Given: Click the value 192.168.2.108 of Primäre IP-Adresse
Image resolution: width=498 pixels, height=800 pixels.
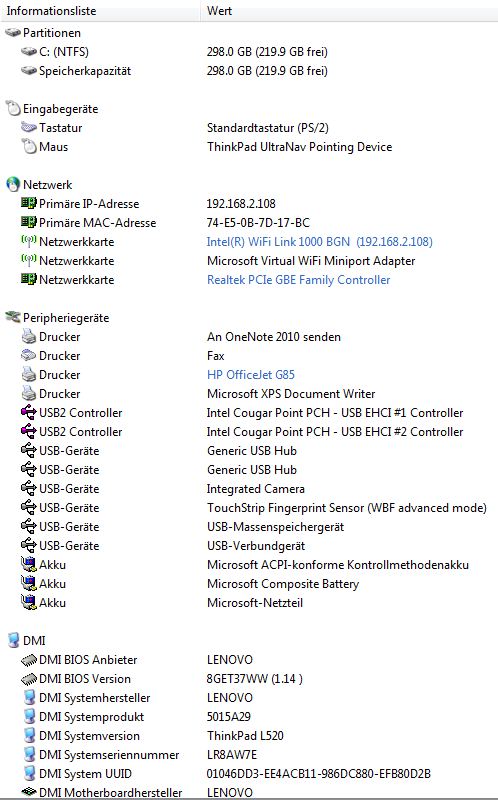Looking at the screenshot, I should click(241, 204).
